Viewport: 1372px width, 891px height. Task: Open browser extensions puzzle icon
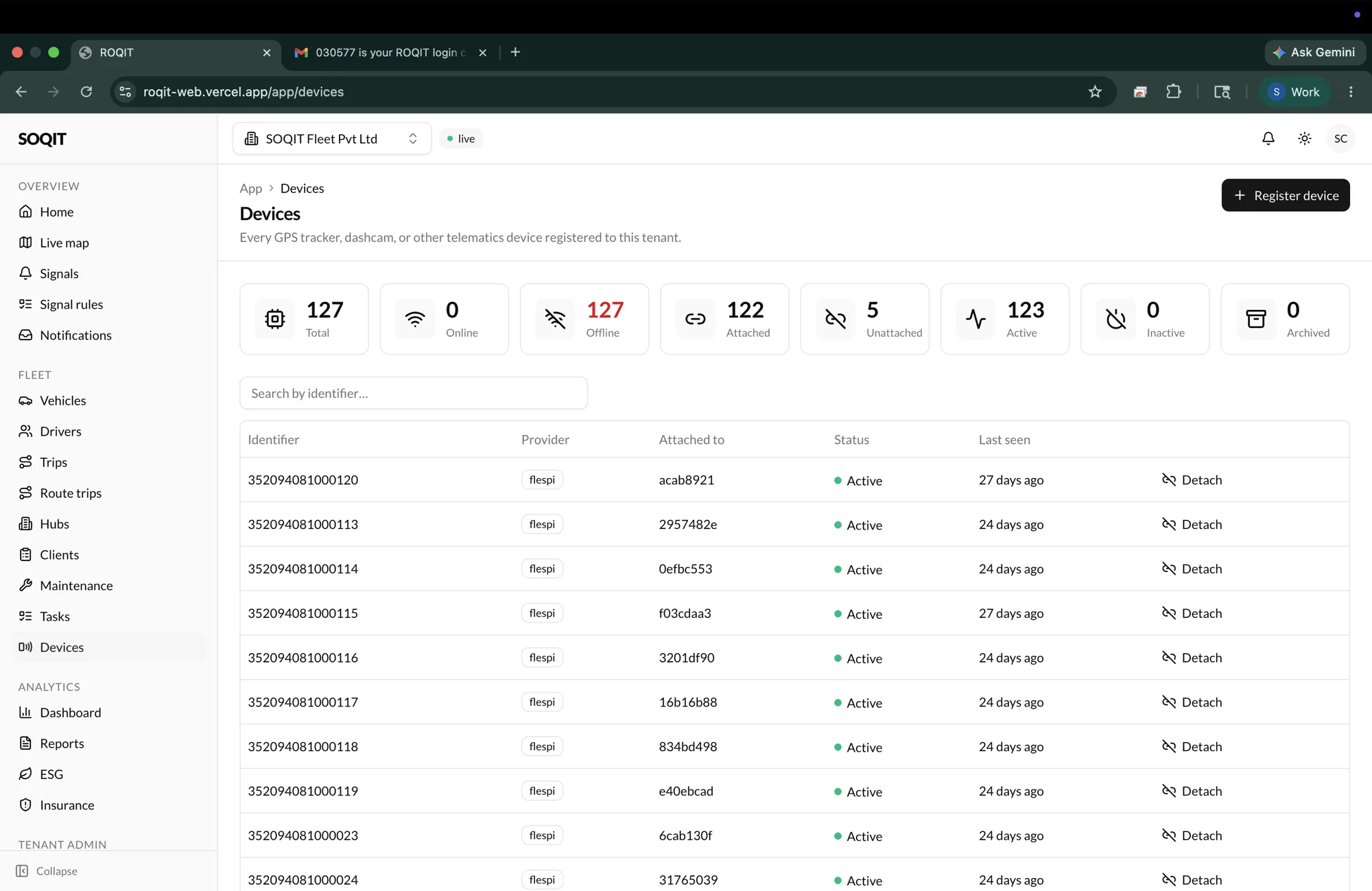point(1174,92)
